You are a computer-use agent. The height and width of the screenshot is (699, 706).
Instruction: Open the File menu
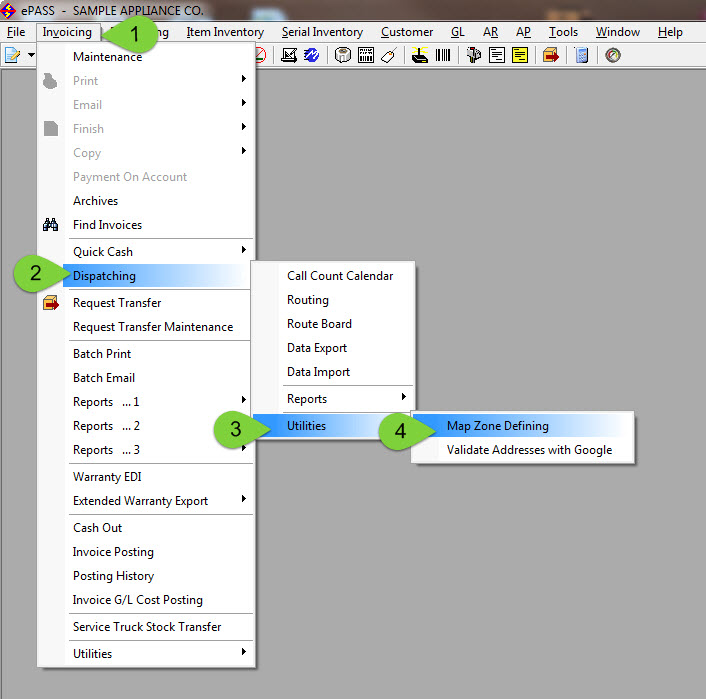(16, 32)
